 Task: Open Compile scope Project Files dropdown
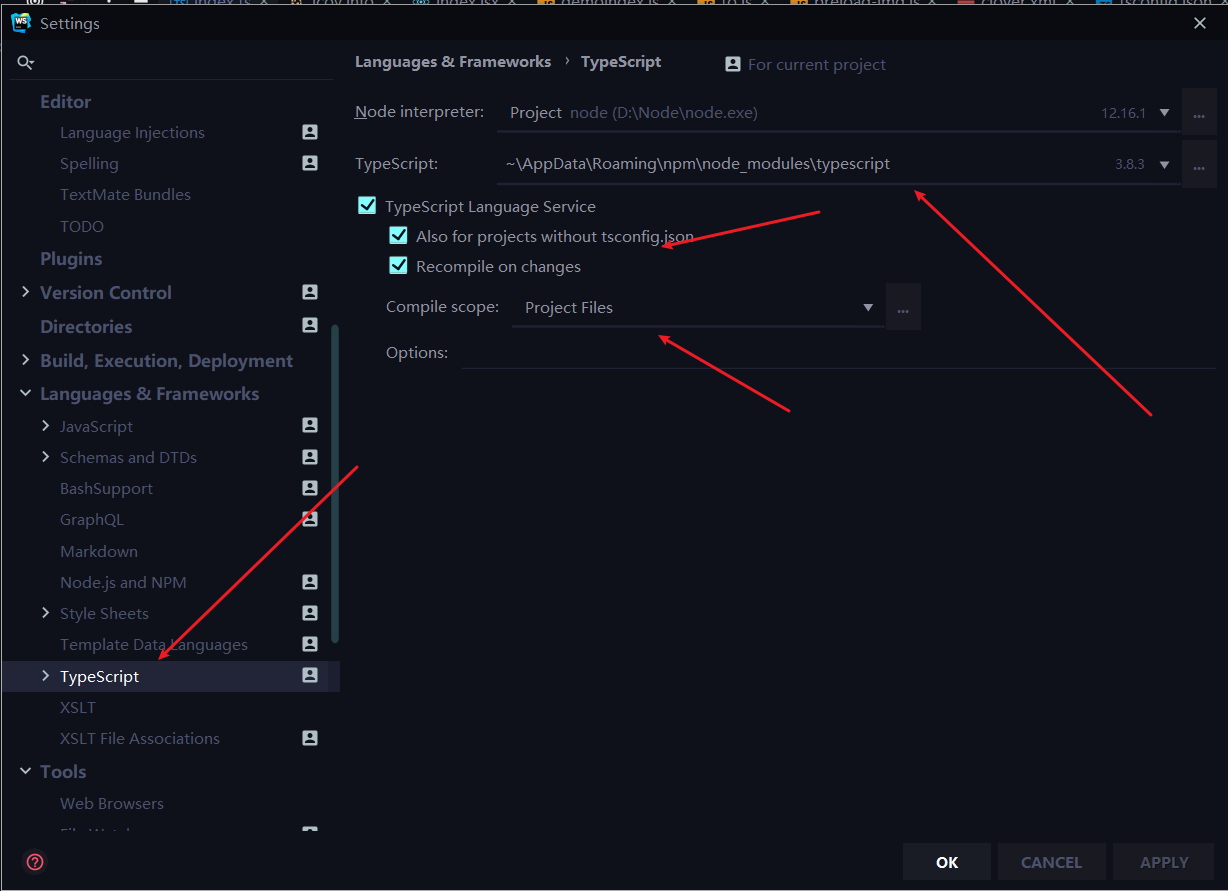697,307
